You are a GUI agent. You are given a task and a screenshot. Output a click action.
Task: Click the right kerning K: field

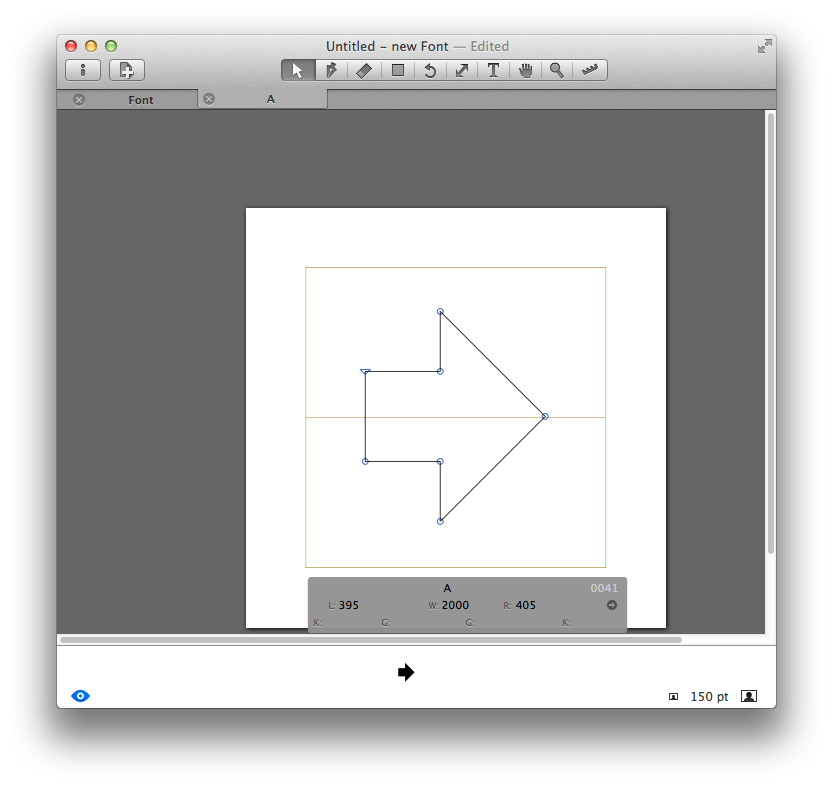(x=566, y=623)
